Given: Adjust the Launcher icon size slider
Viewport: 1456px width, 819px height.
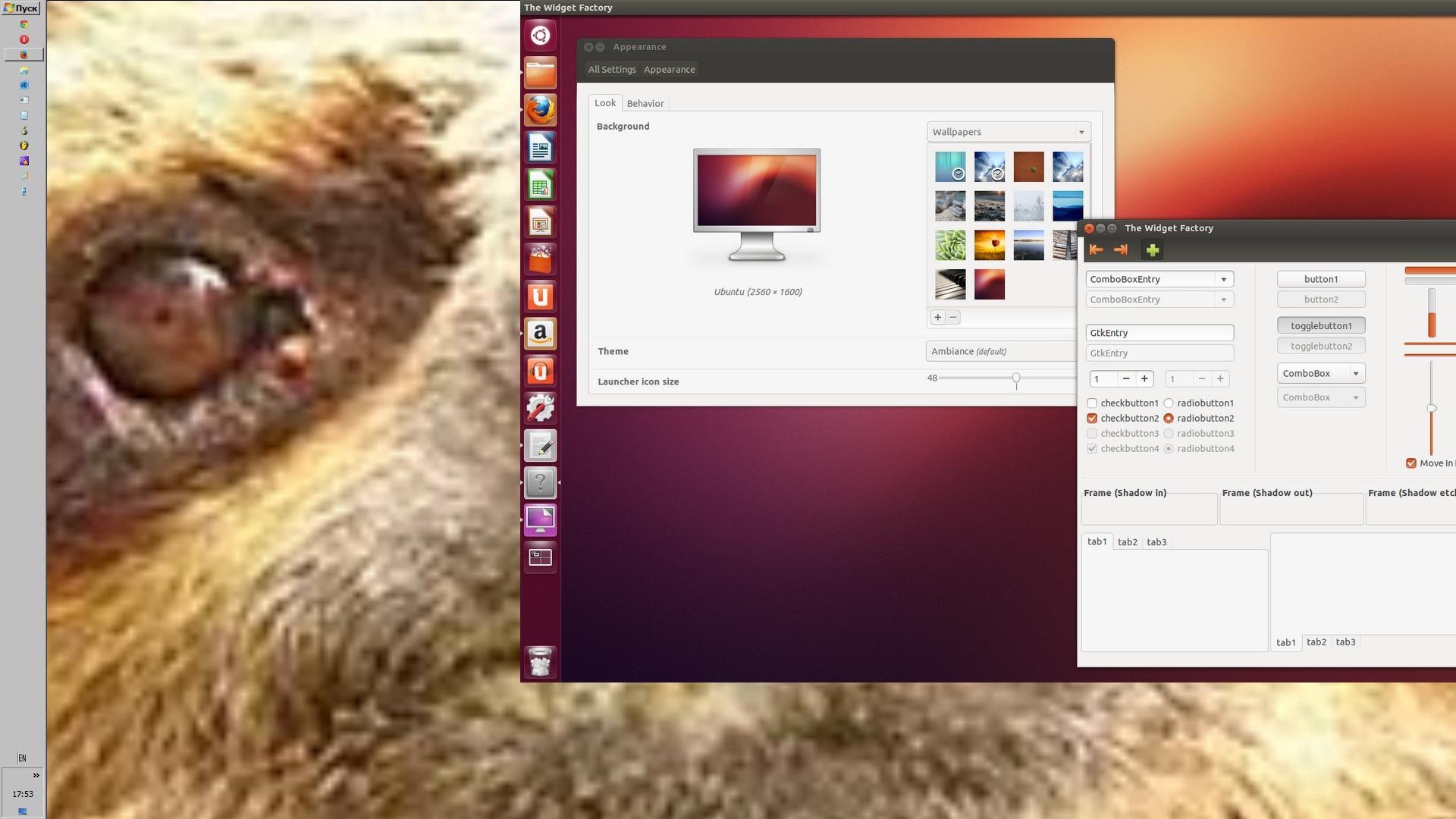Looking at the screenshot, I should click(1015, 378).
